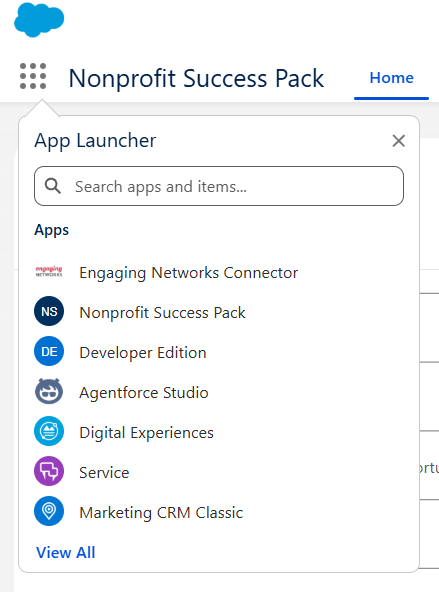Click the Apps section label
Viewport: 439px width, 592px height.
point(52,230)
